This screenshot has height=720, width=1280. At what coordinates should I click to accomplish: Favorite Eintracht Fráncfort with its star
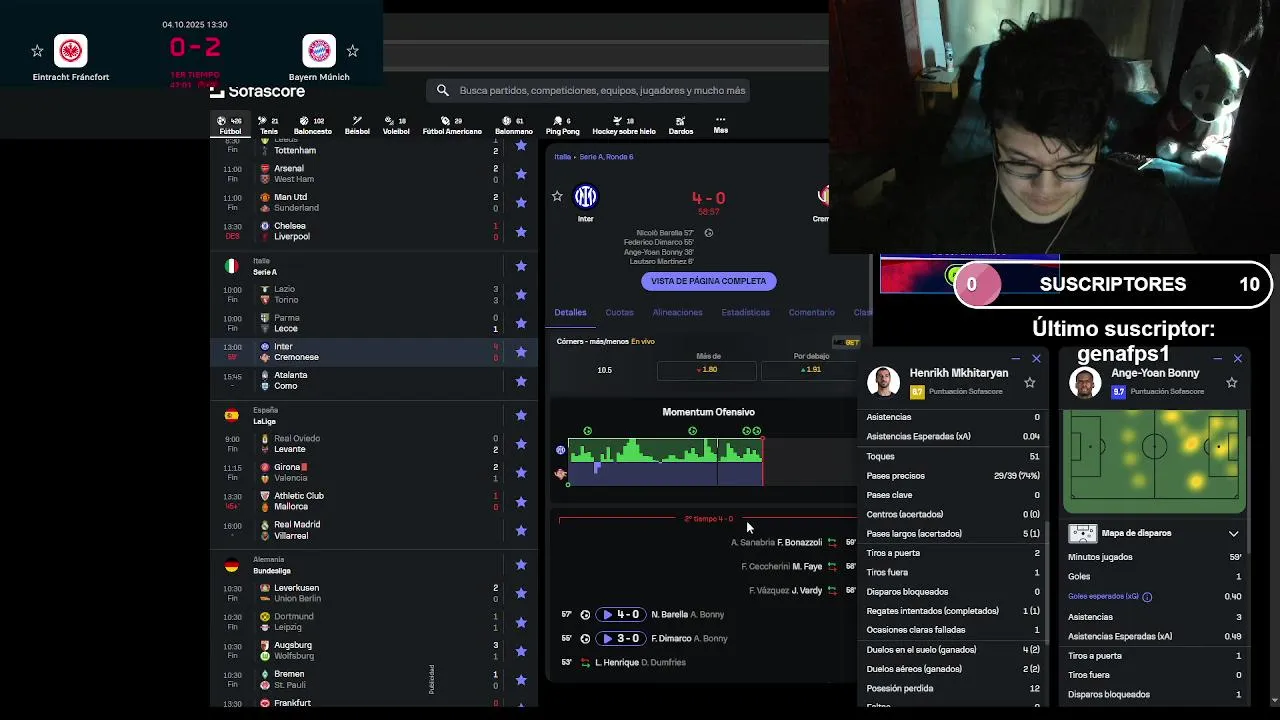[x=37, y=50]
